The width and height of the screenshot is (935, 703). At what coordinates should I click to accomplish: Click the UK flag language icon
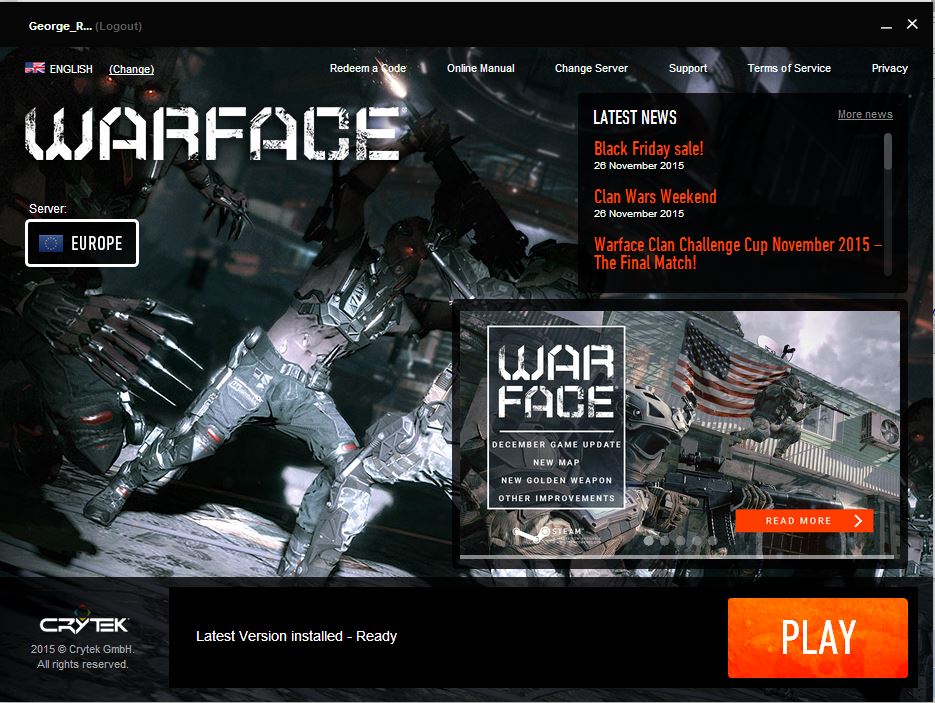(x=35, y=68)
